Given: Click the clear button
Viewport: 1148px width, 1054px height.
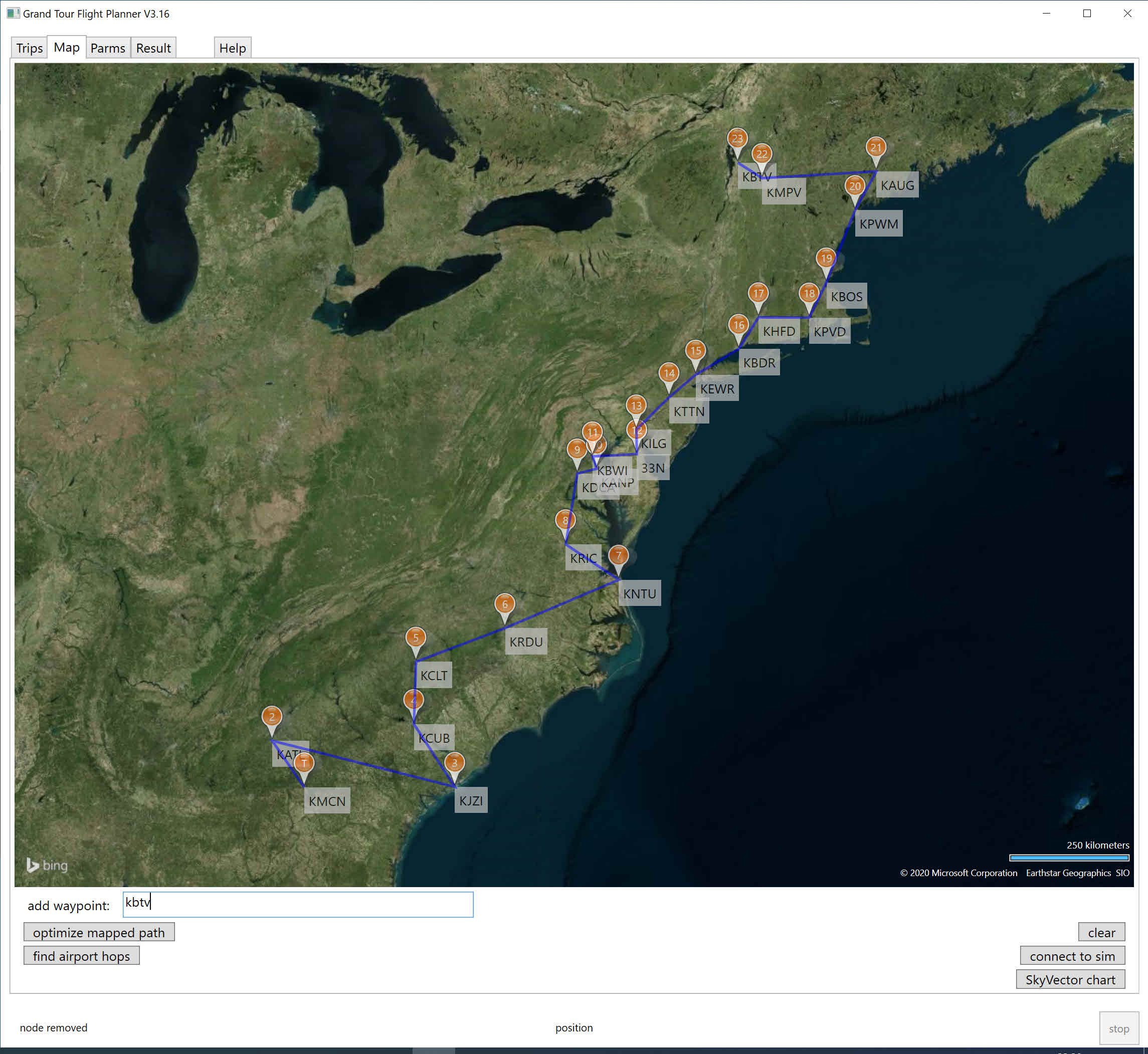Looking at the screenshot, I should point(1101,933).
